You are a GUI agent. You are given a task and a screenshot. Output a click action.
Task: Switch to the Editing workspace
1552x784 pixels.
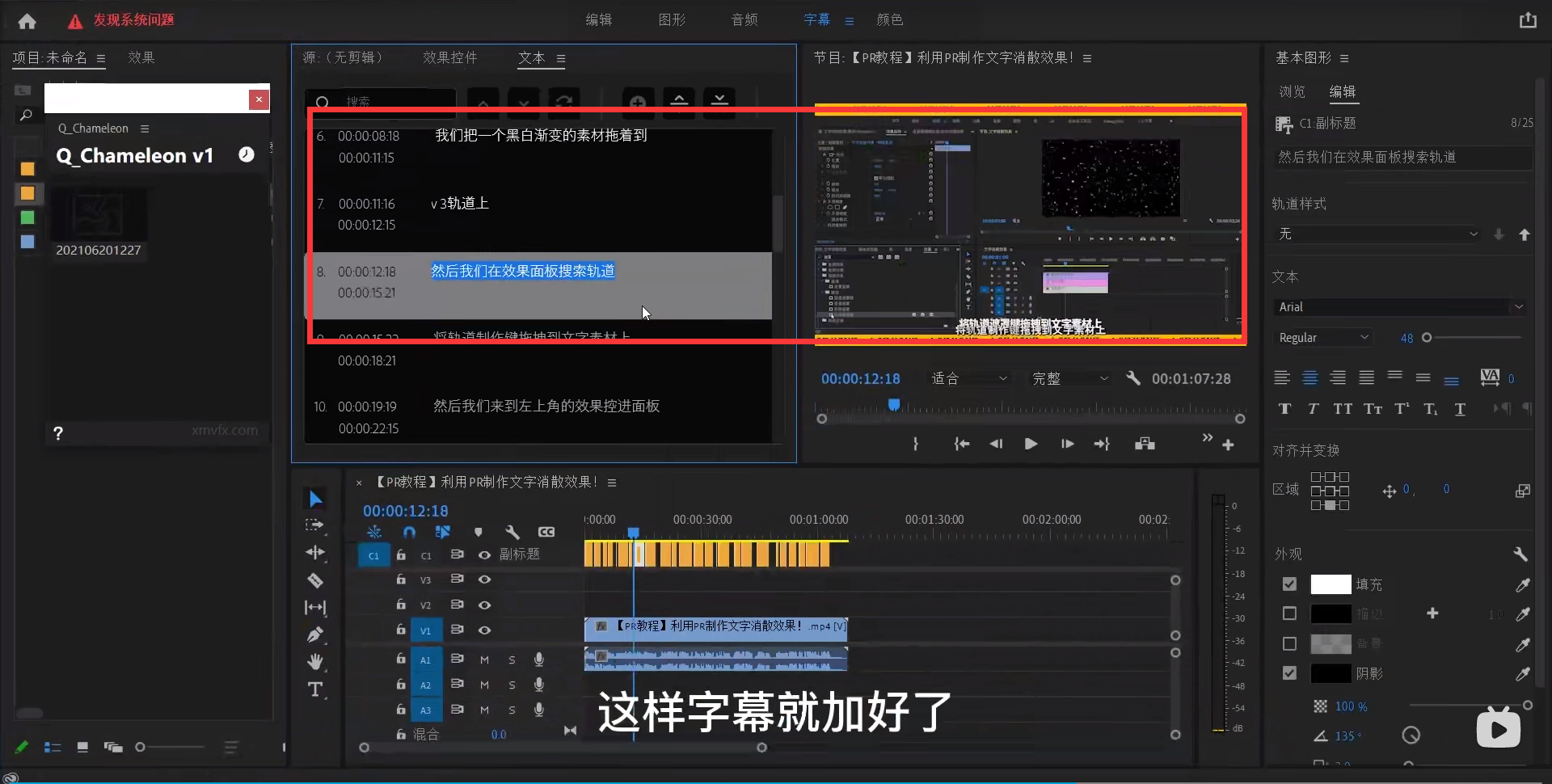599,20
